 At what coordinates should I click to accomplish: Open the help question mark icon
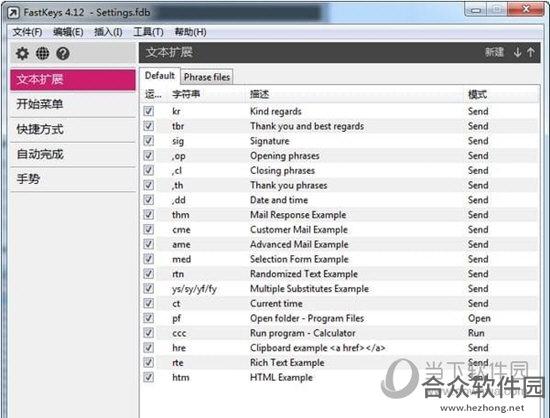[63, 53]
